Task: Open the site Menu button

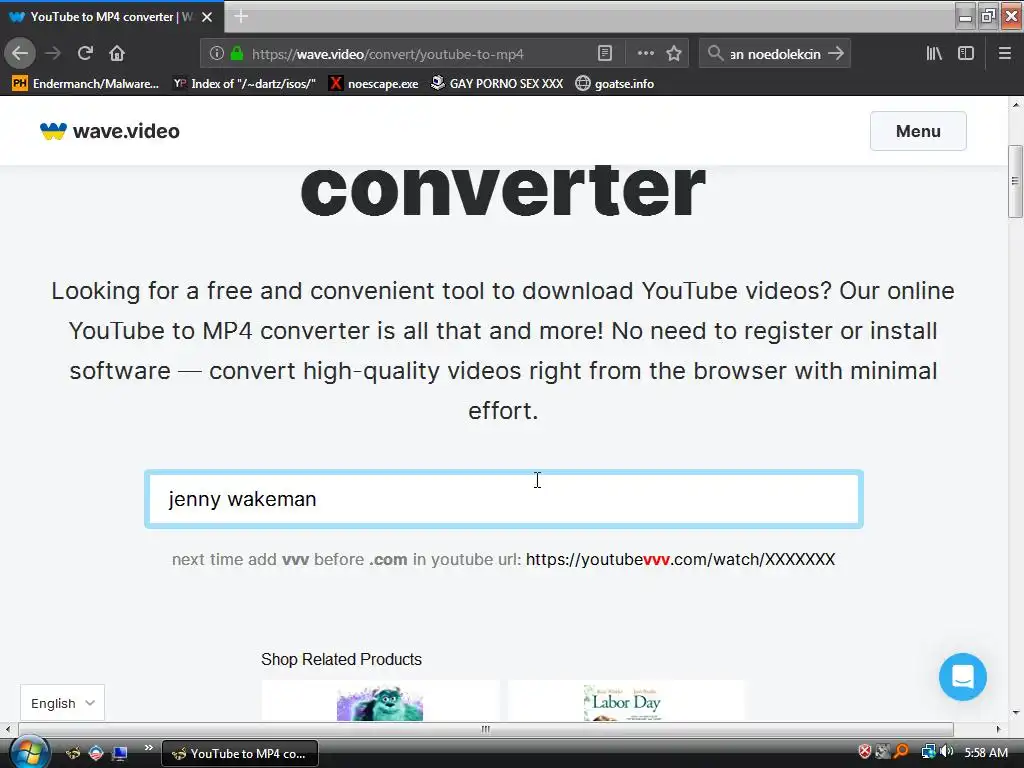Action: (918, 131)
